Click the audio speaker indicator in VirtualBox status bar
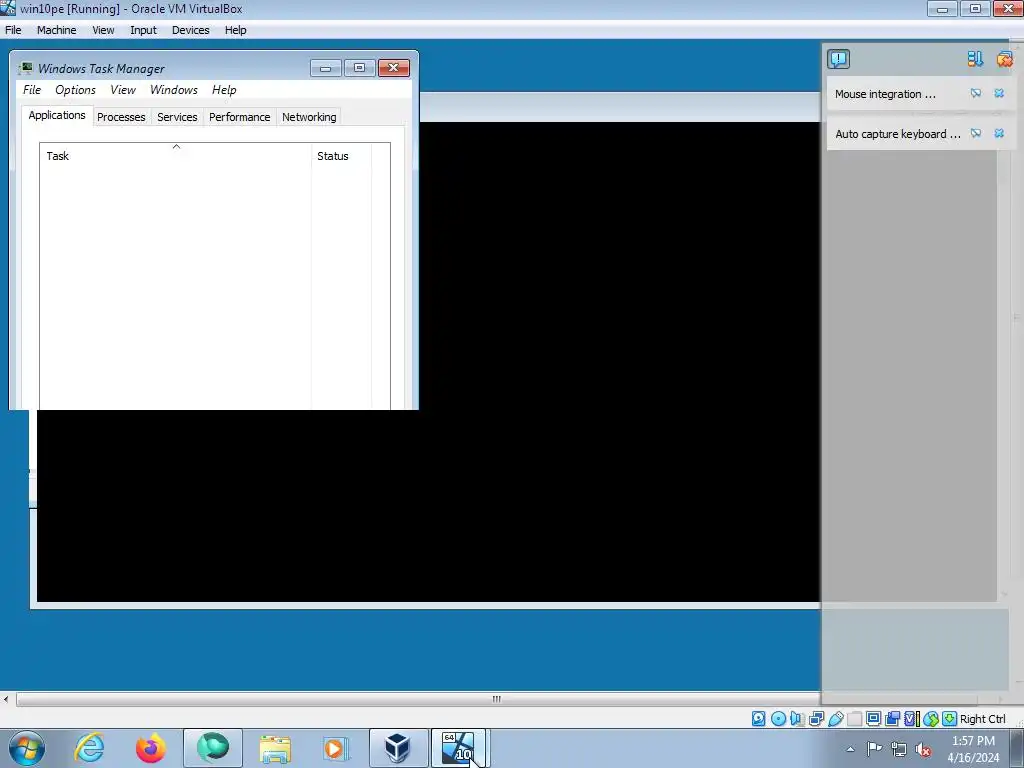Screen dimensions: 1024x768 797,719
